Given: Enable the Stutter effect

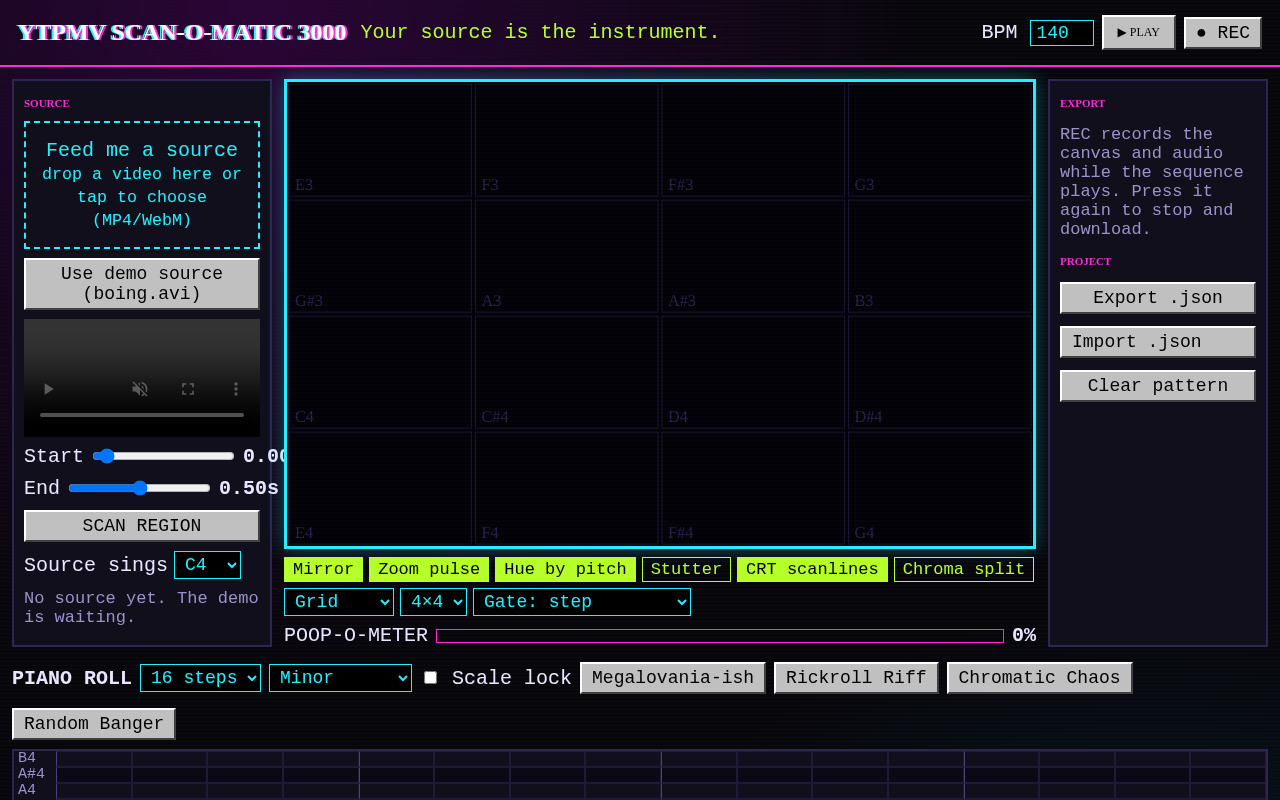Looking at the screenshot, I should [686, 570].
